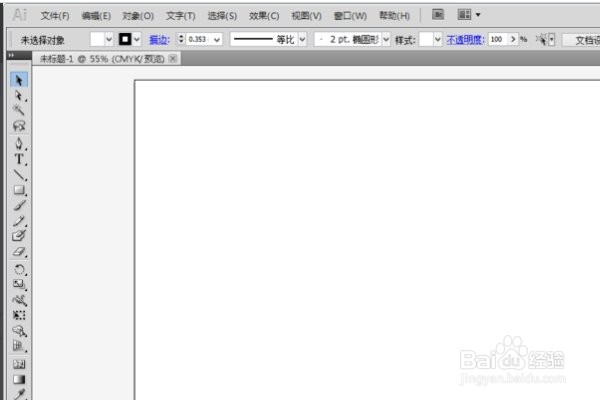The width and height of the screenshot is (600, 400).
Task: Select the Blob Brush tool
Action: pos(19,236)
